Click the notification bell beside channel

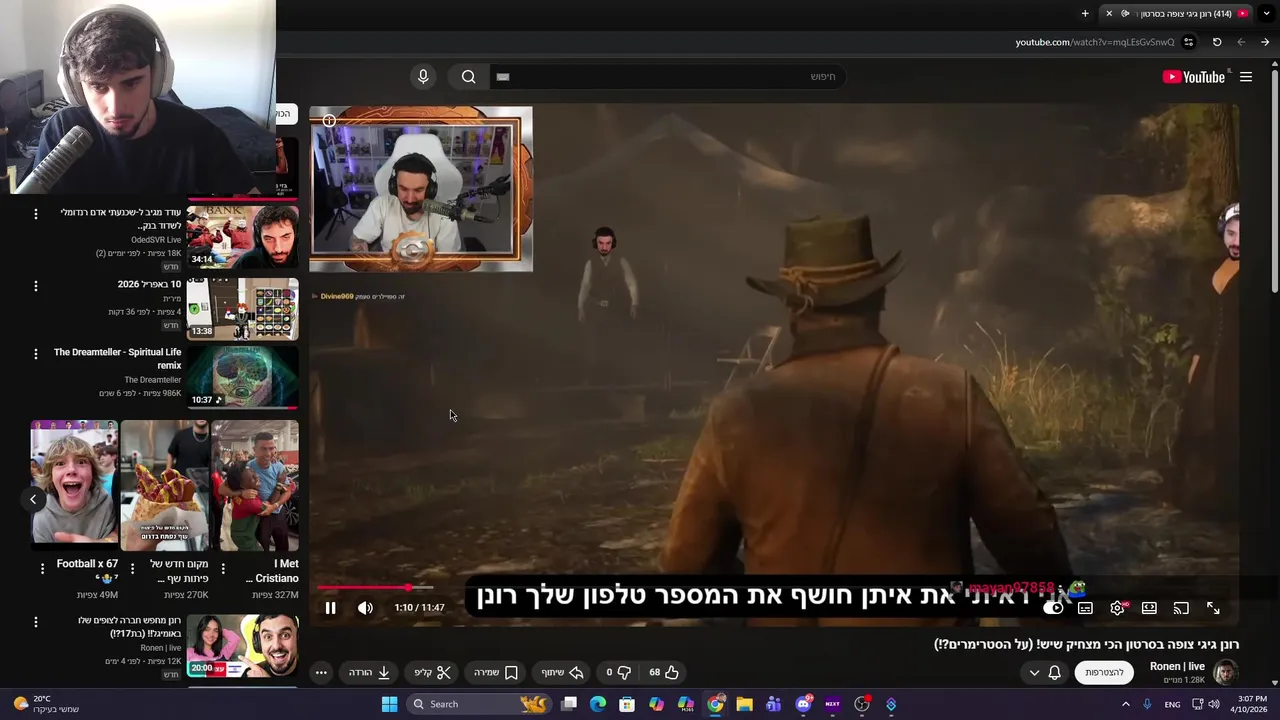coord(1054,672)
